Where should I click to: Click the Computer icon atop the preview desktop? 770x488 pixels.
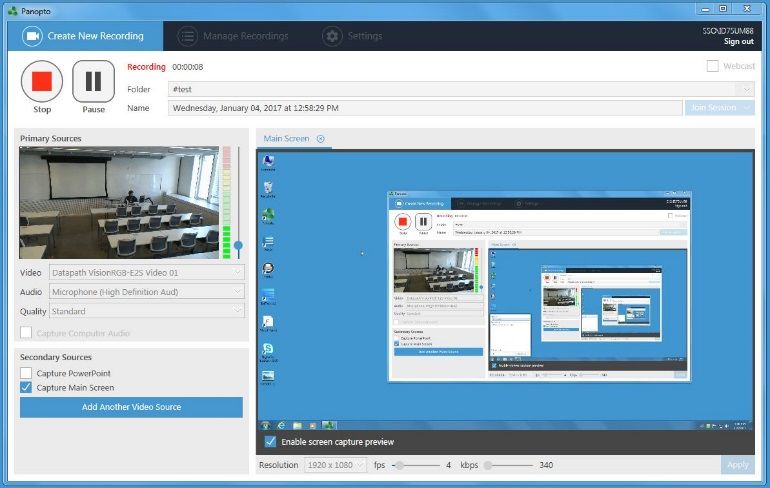(268, 163)
